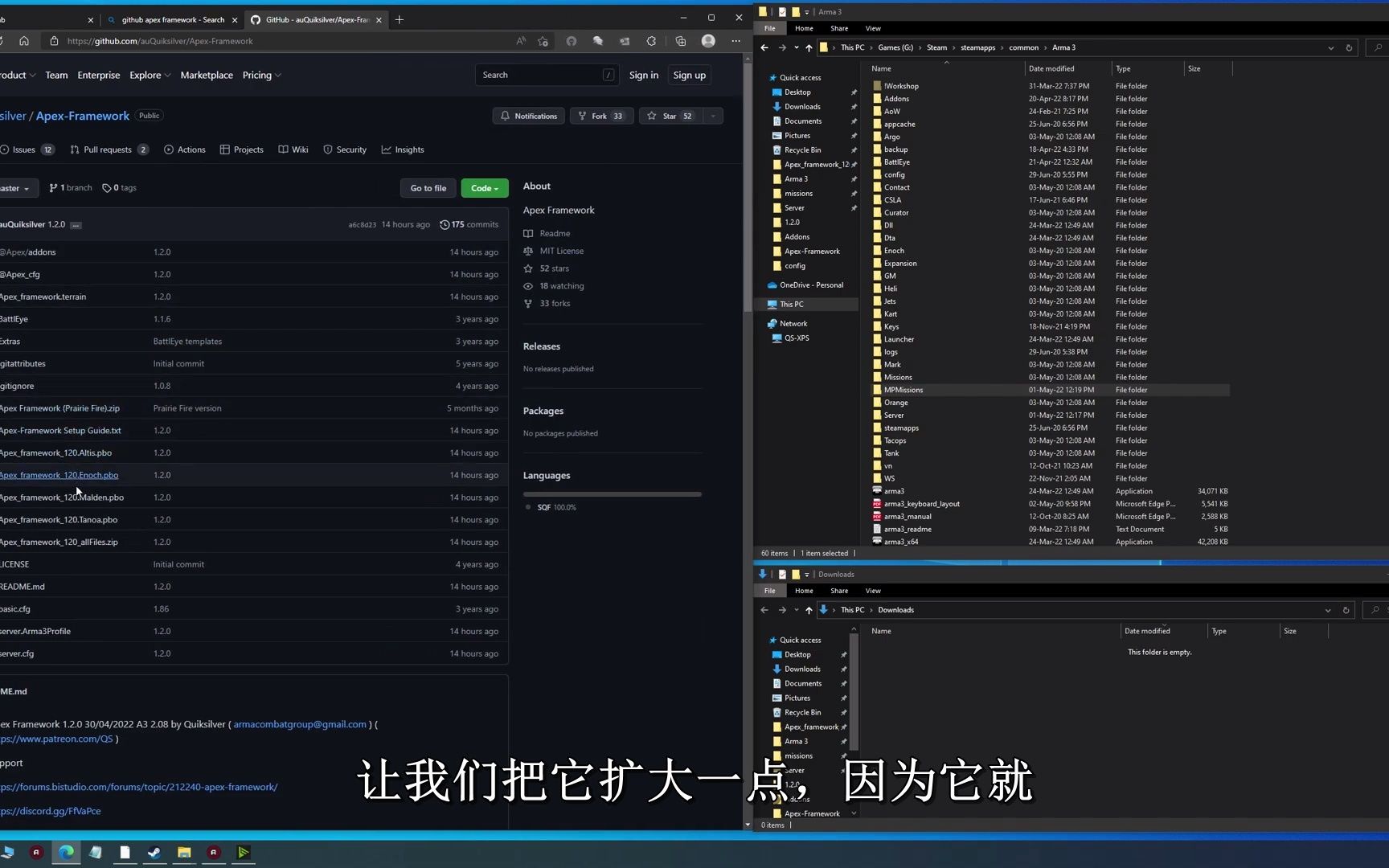Open the Apex-Framework Setup Guide.txt file
The image size is (1389, 868).
point(60,431)
